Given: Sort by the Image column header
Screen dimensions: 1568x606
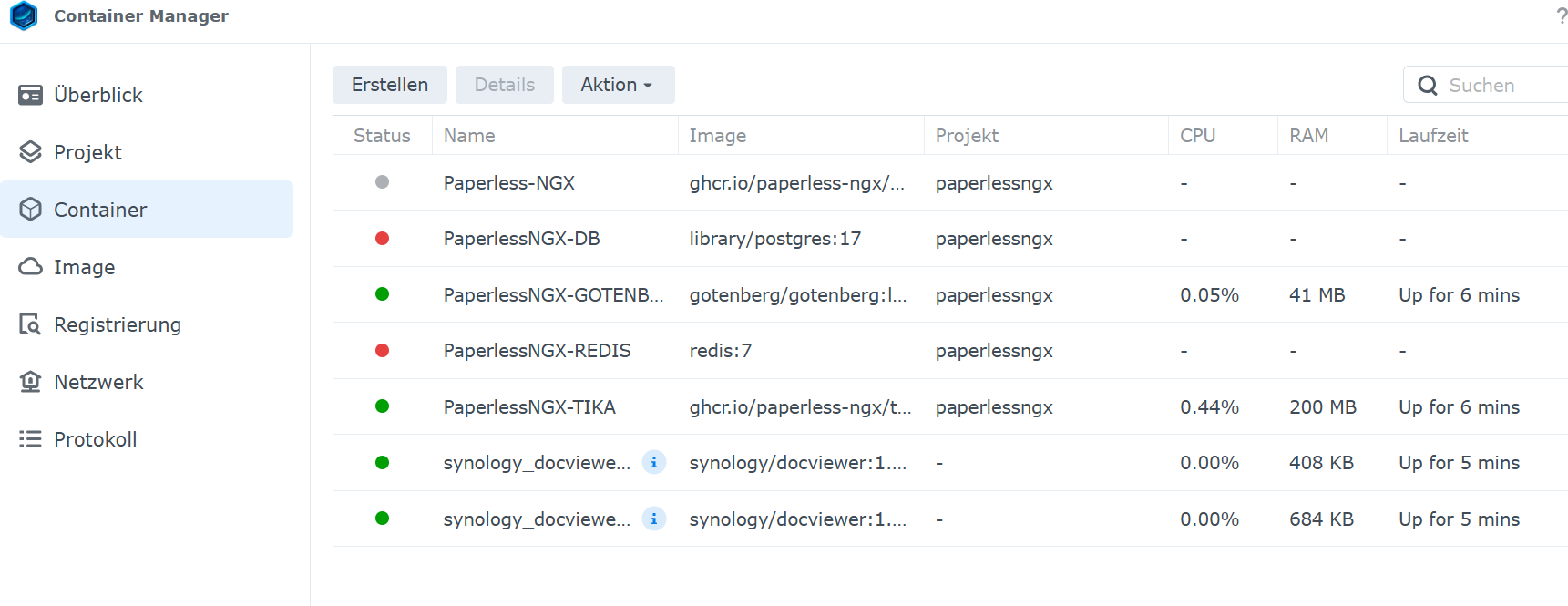Looking at the screenshot, I should (718, 136).
